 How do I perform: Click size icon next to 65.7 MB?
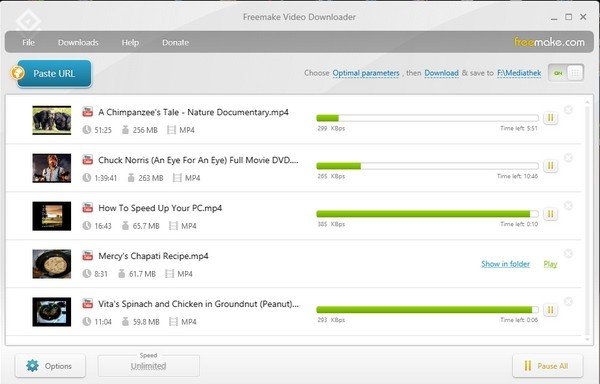point(125,226)
